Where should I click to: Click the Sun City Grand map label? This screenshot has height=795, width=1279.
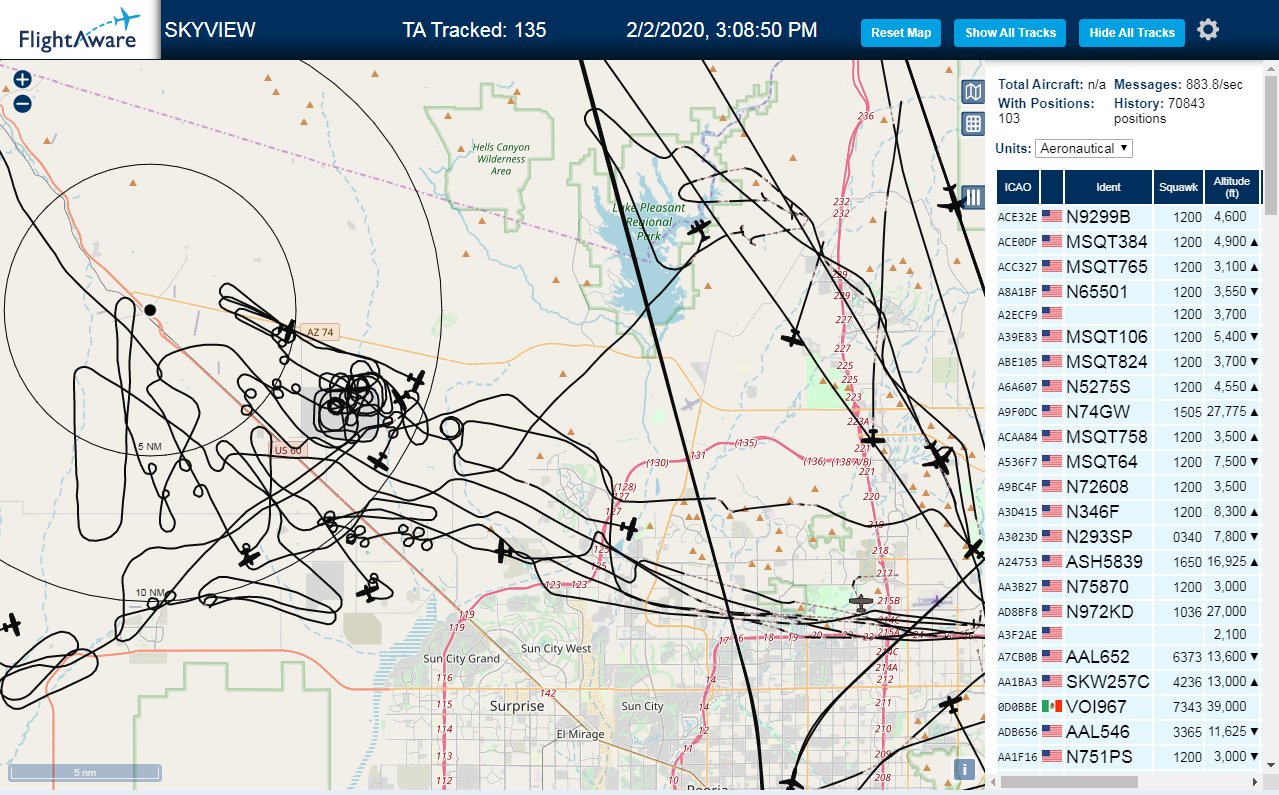coord(461,659)
